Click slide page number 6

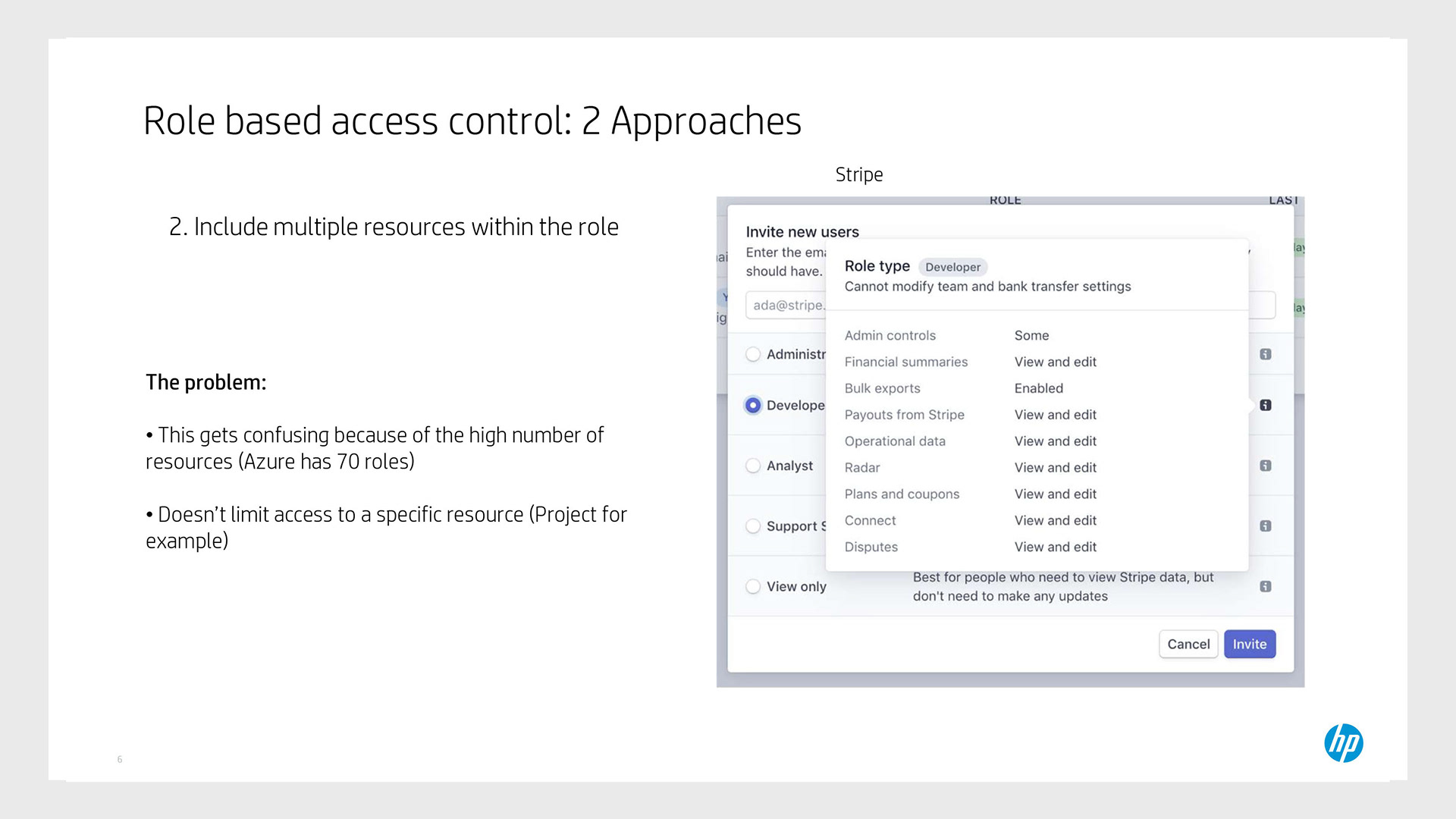(120, 759)
